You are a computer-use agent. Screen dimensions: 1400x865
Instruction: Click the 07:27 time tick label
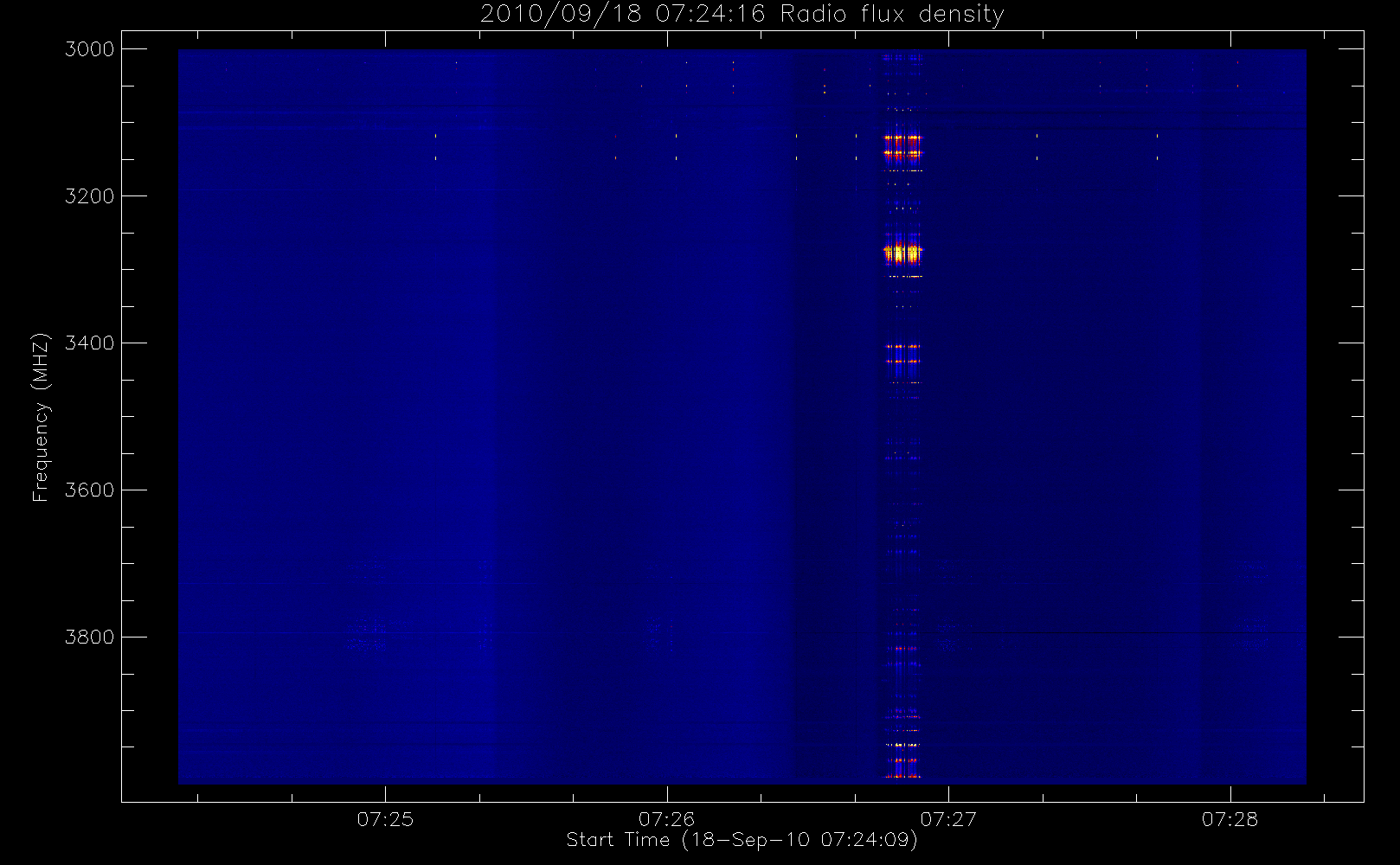(948, 819)
